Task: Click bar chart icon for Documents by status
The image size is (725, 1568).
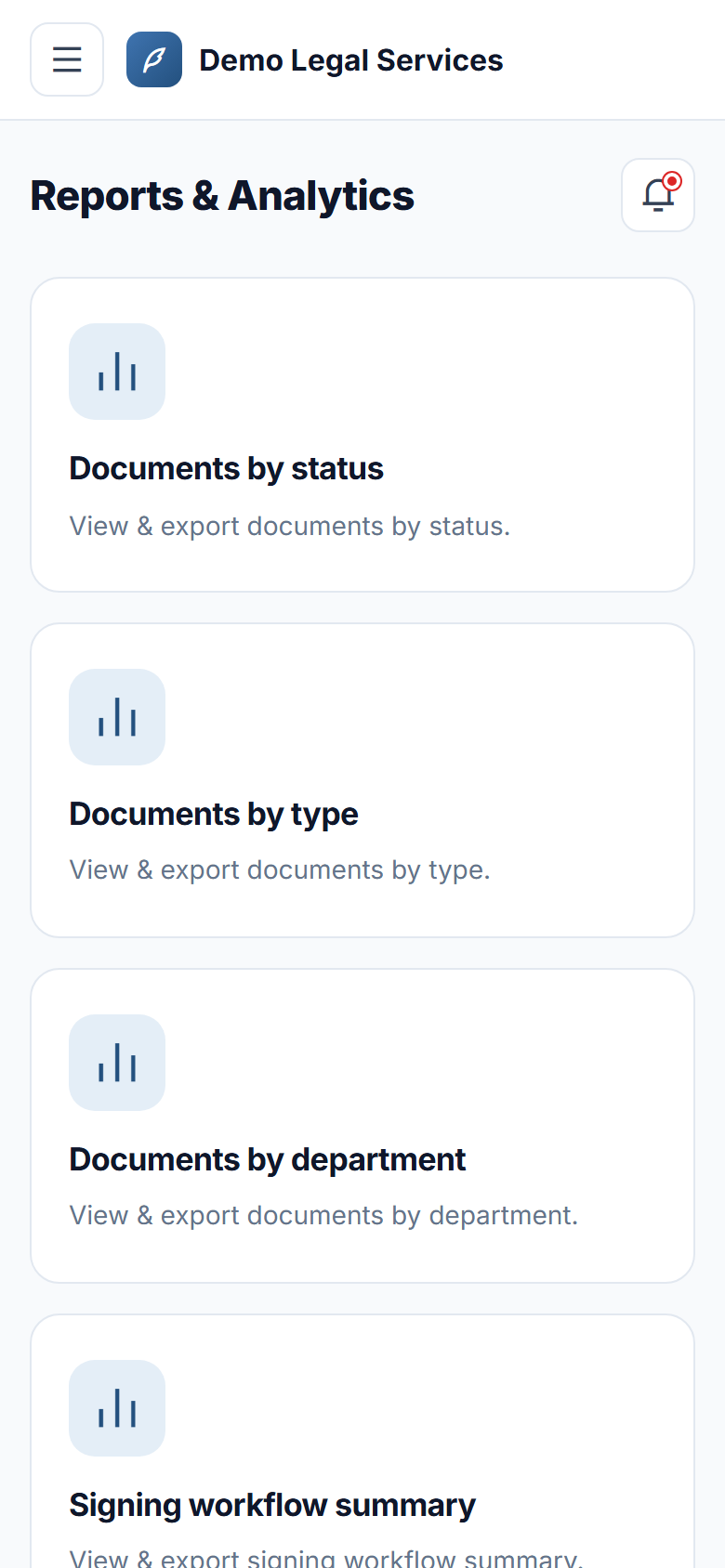Action: coord(117,372)
